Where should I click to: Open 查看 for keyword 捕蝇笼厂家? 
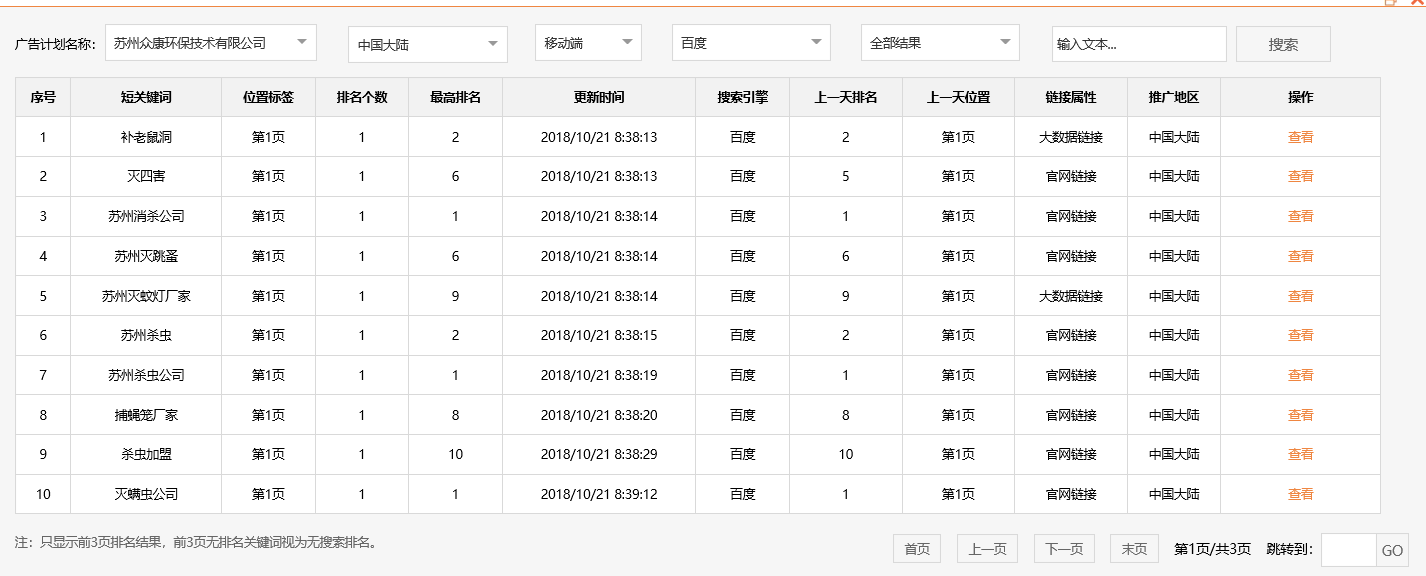tap(1301, 414)
